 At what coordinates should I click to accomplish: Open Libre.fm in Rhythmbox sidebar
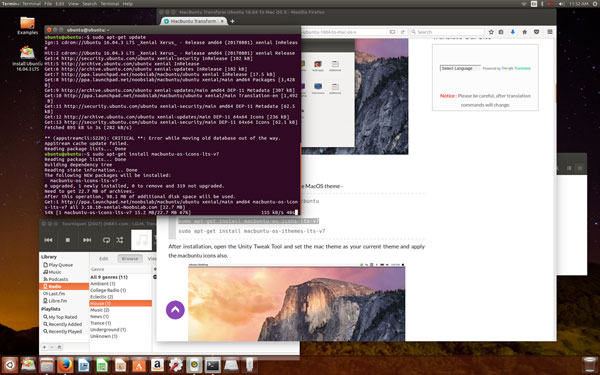coord(55,301)
